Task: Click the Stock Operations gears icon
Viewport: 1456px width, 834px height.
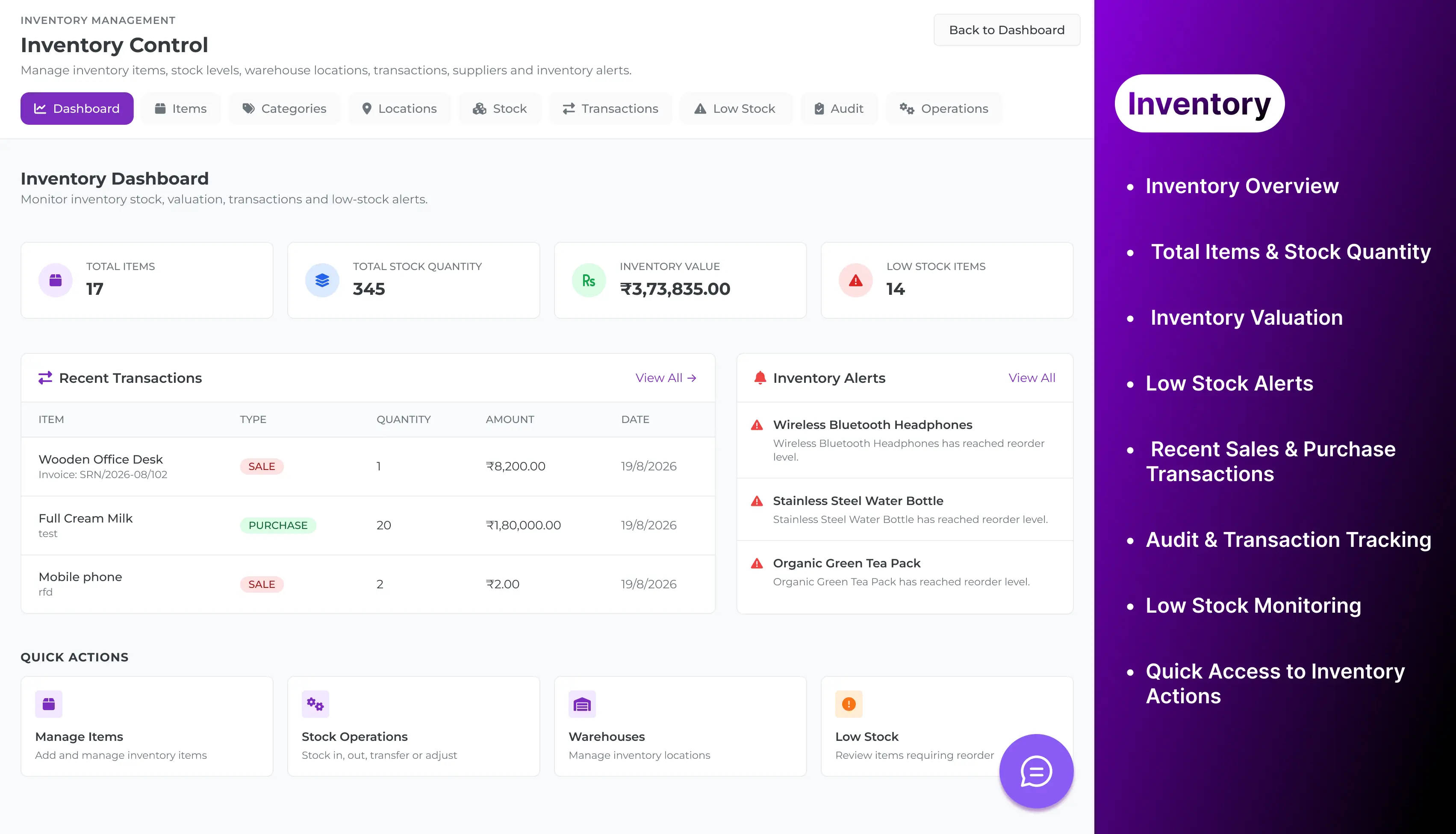Action: click(315, 704)
